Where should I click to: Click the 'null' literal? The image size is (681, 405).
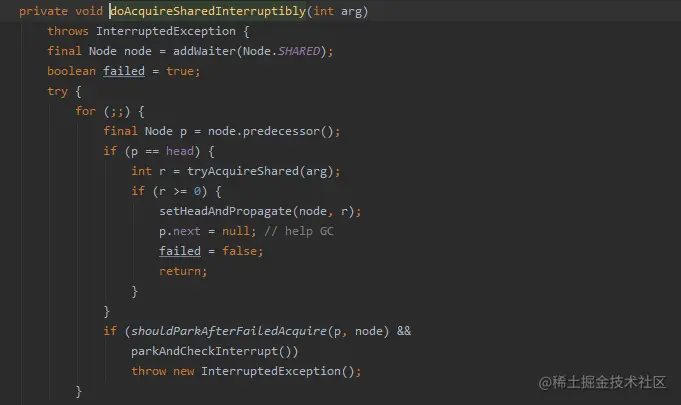click(236, 231)
